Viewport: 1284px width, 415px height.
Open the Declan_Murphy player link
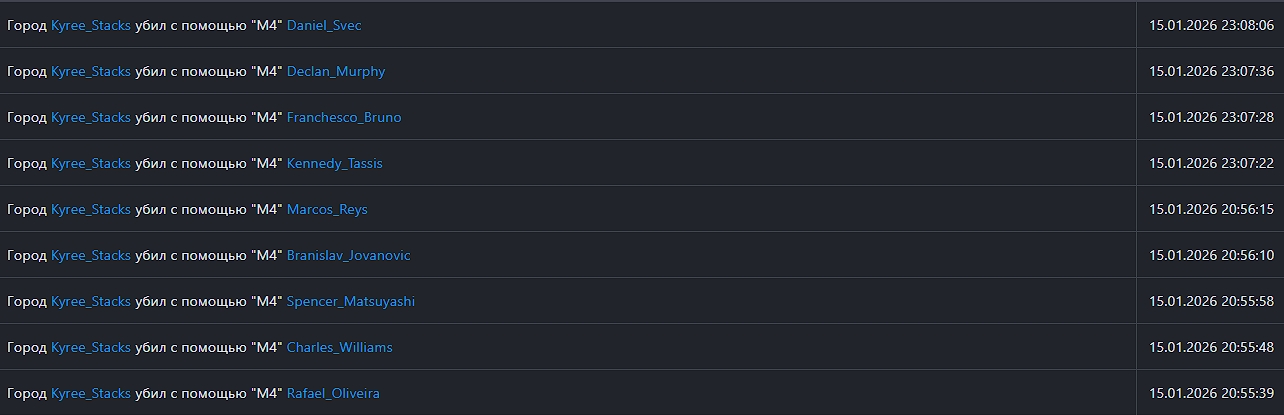coord(335,72)
